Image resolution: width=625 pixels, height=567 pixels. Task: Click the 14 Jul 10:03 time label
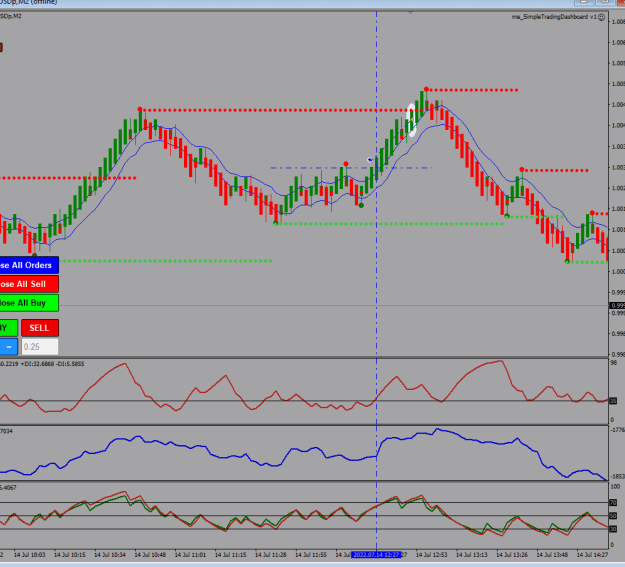29,555
